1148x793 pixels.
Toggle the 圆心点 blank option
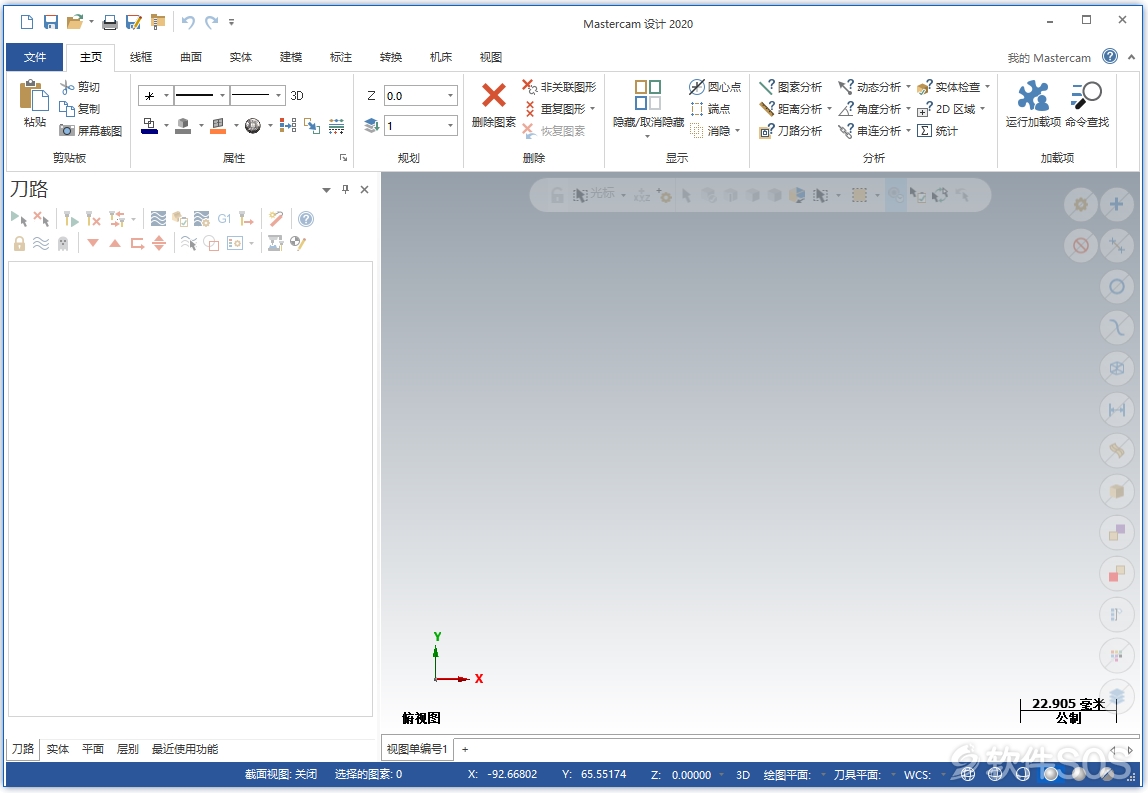pos(715,86)
